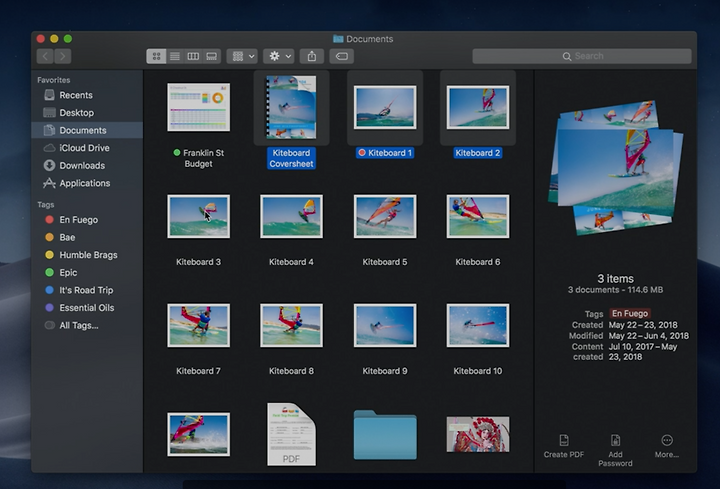Click the En Fuego tag in preview
This screenshot has height=489, width=720.
[x=630, y=313]
